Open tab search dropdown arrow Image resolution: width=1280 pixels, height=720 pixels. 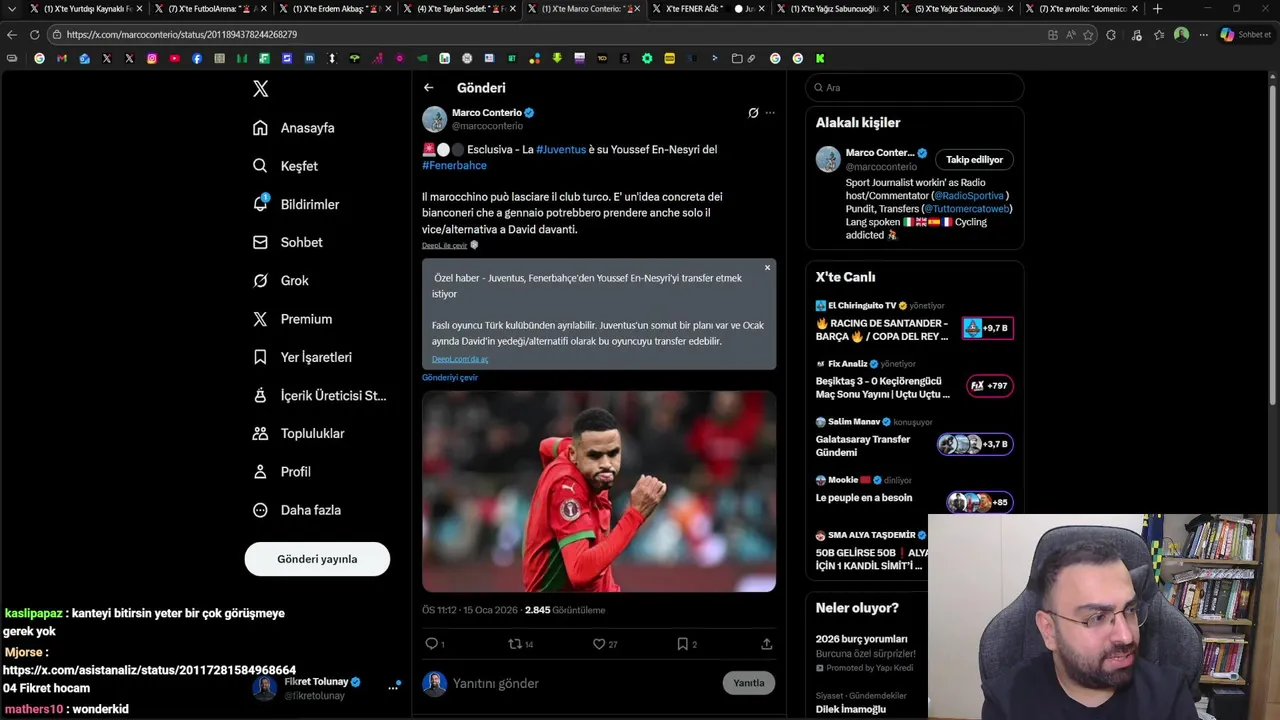click(x=12, y=9)
